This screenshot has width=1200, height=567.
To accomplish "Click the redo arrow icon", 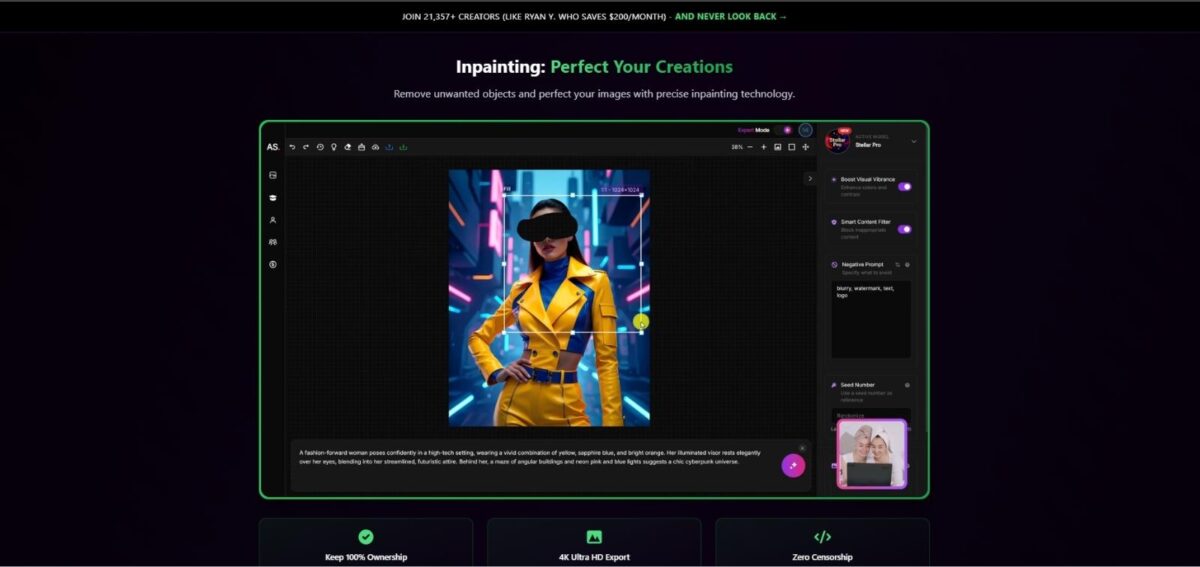I will (306, 147).
